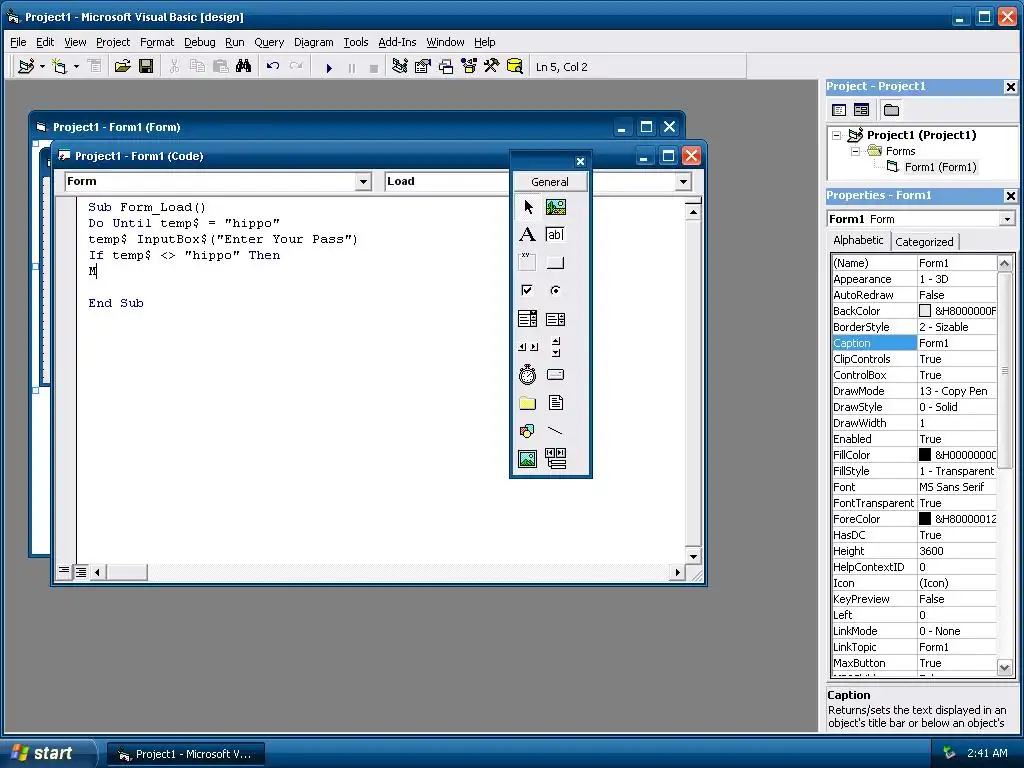The height and width of the screenshot is (768, 1024).
Task: Open the Properties object dropdown for Form1
Action: 1007,219
